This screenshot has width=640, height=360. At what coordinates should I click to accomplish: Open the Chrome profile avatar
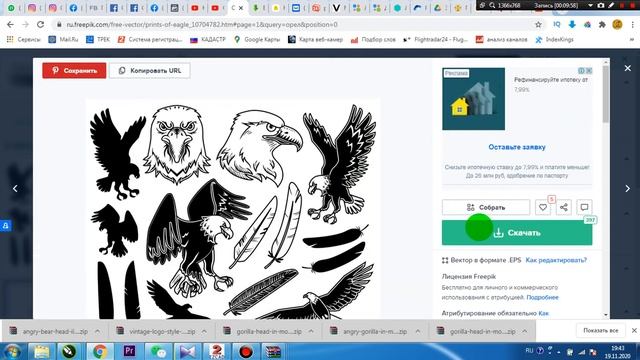(617, 24)
